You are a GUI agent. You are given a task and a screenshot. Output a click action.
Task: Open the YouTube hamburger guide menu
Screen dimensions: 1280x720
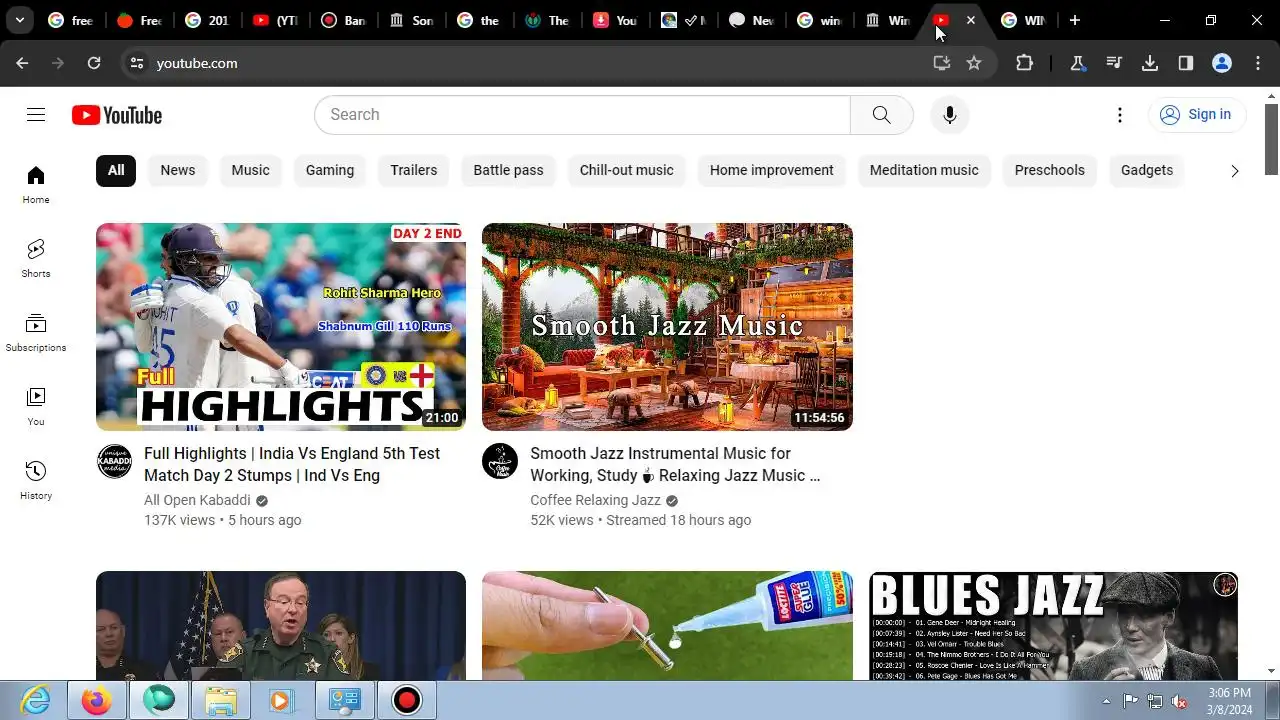36,115
